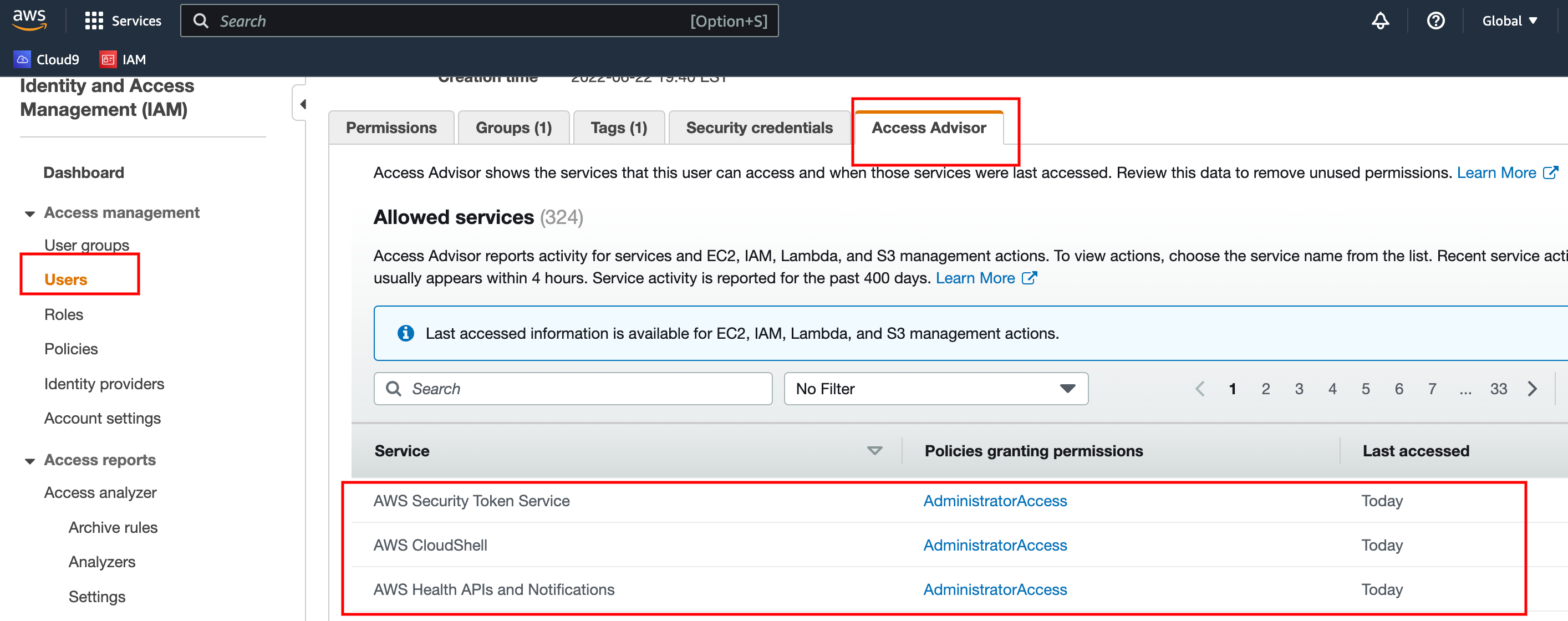Open the help question mark icon
The height and width of the screenshot is (621, 1568).
(x=1435, y=21)
